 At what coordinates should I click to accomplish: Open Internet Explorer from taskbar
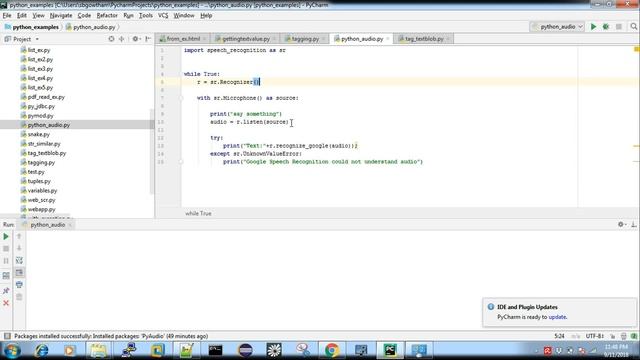click(x=41, y=350)
